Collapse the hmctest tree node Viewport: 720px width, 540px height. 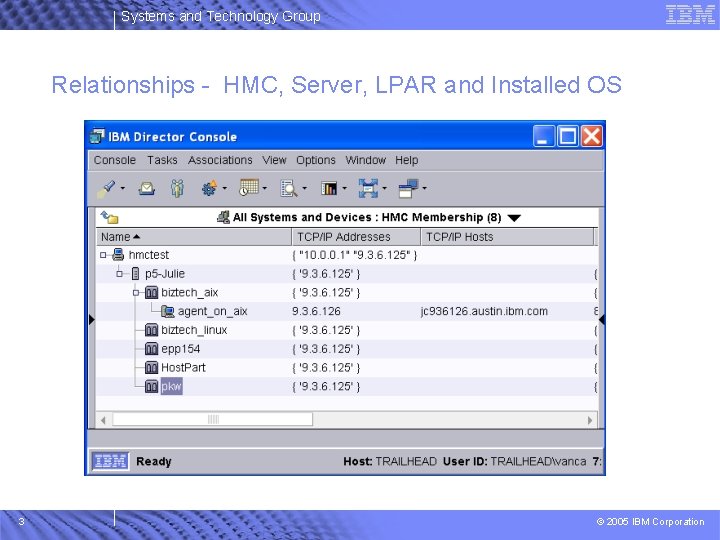(x=103, y=255)
